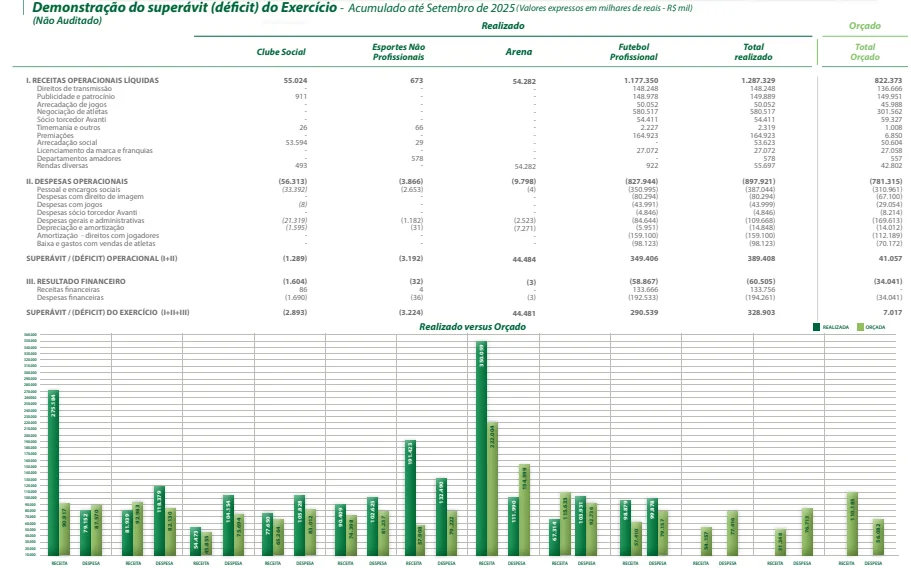
Task: Click the light green ORÇADA legend swatch
Action: pyautogui.click(x=859, y=326)
